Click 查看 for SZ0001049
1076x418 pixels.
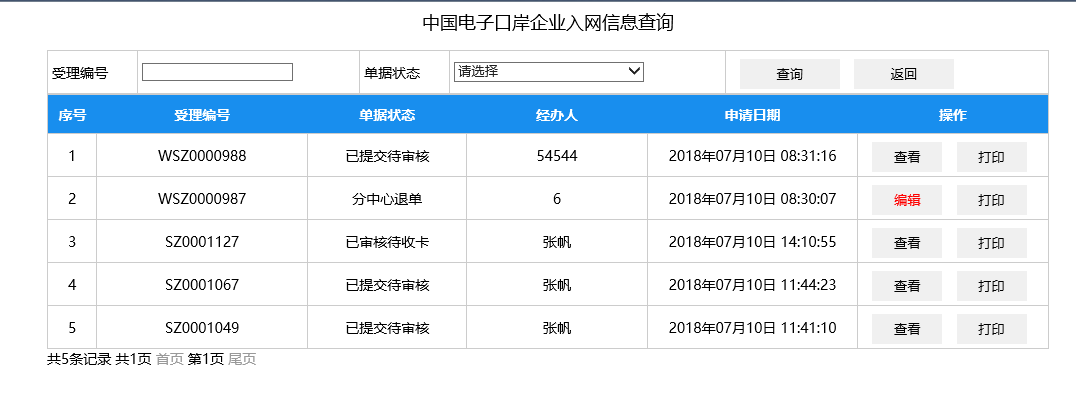(907, 329)
